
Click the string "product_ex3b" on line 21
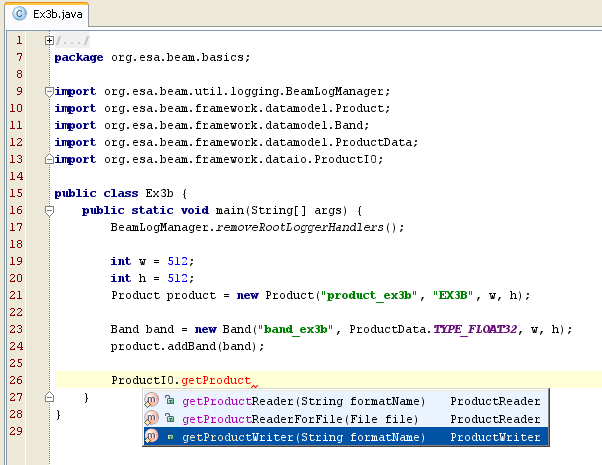point(369,295)
